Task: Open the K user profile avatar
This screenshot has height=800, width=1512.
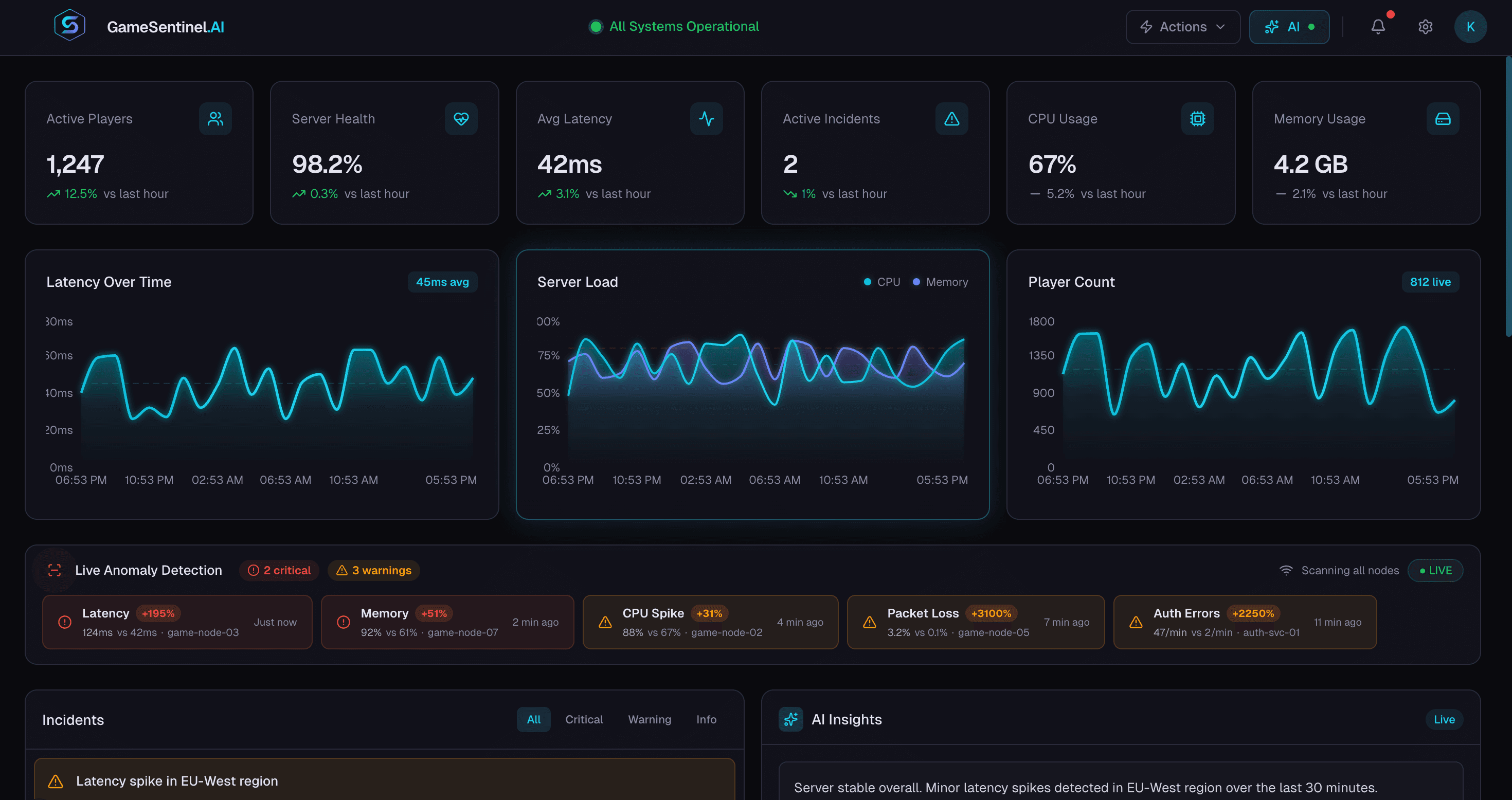Action: 1470,26
